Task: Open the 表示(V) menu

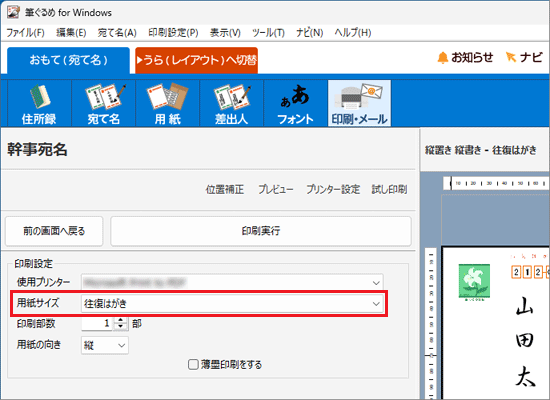Action: coord(225,33)
